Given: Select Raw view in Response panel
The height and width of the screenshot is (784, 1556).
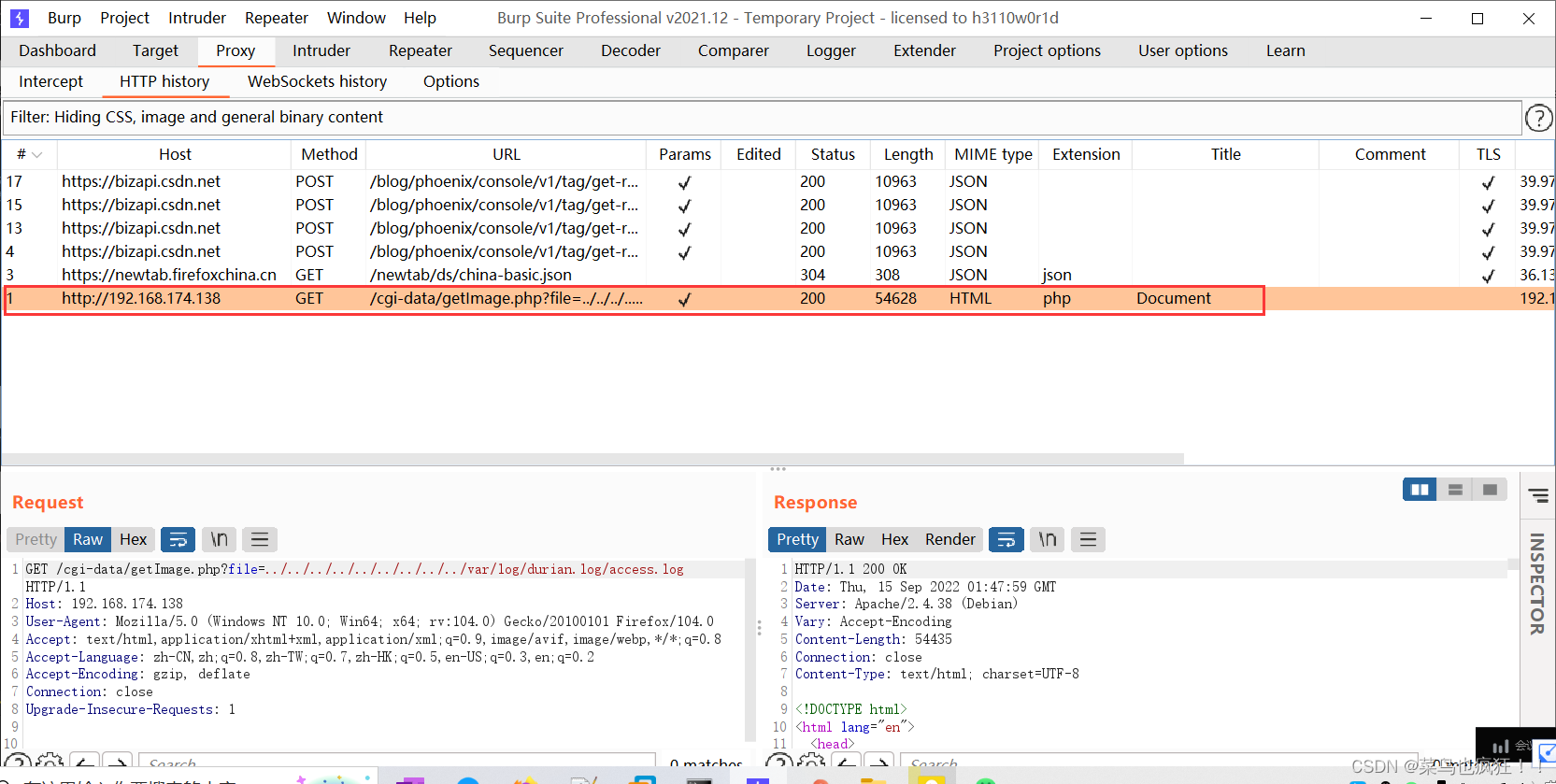Looking at the screenshot, I should click(x=849, y=539).
